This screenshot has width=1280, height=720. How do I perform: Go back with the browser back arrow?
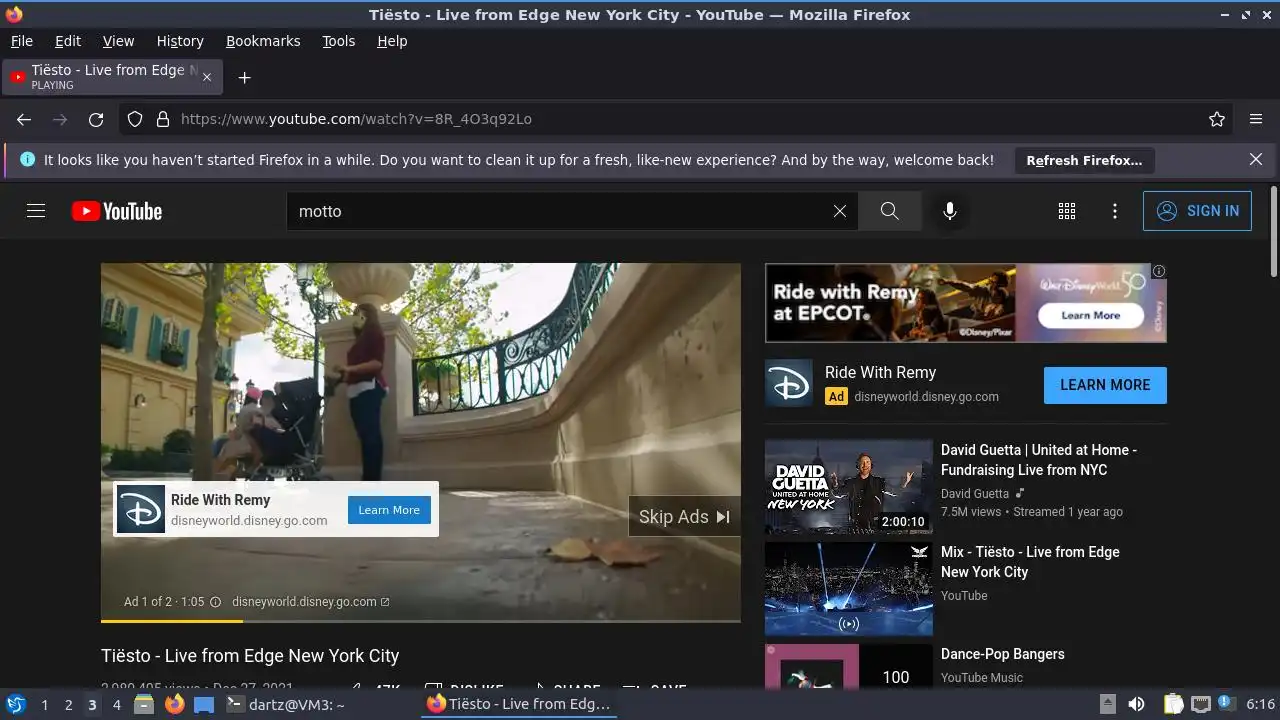(24, 119)
